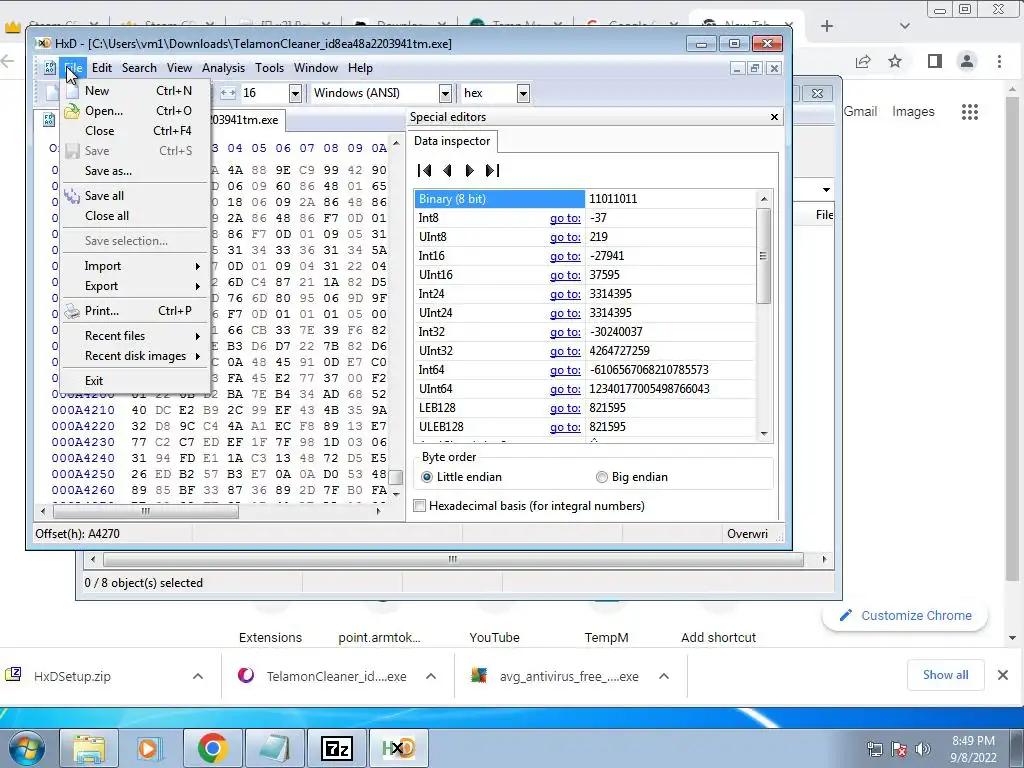Click go to link for ULEB128
This screenshot has width=1024, height=768.
click(x=565, y=426)
